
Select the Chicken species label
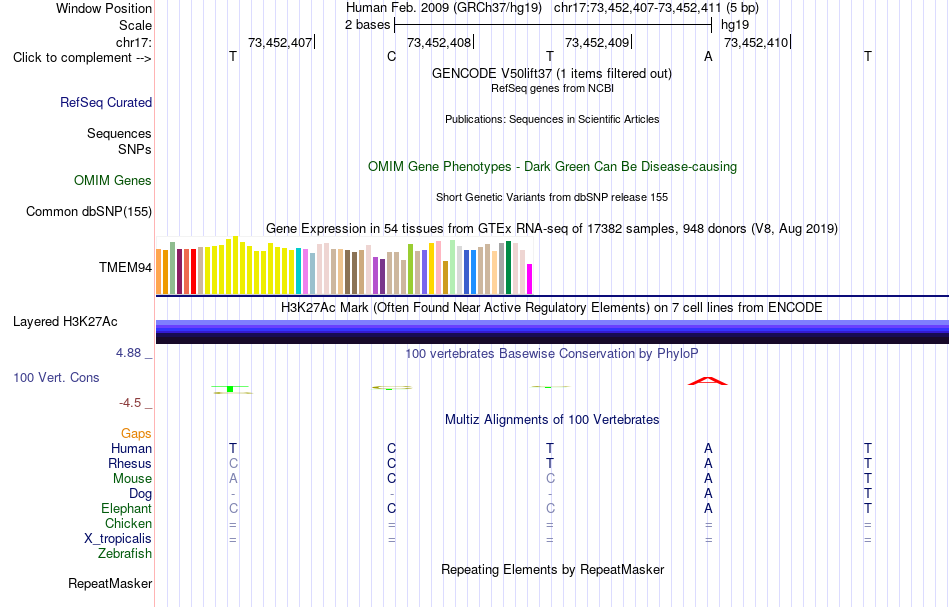click(x=128, y=523)
